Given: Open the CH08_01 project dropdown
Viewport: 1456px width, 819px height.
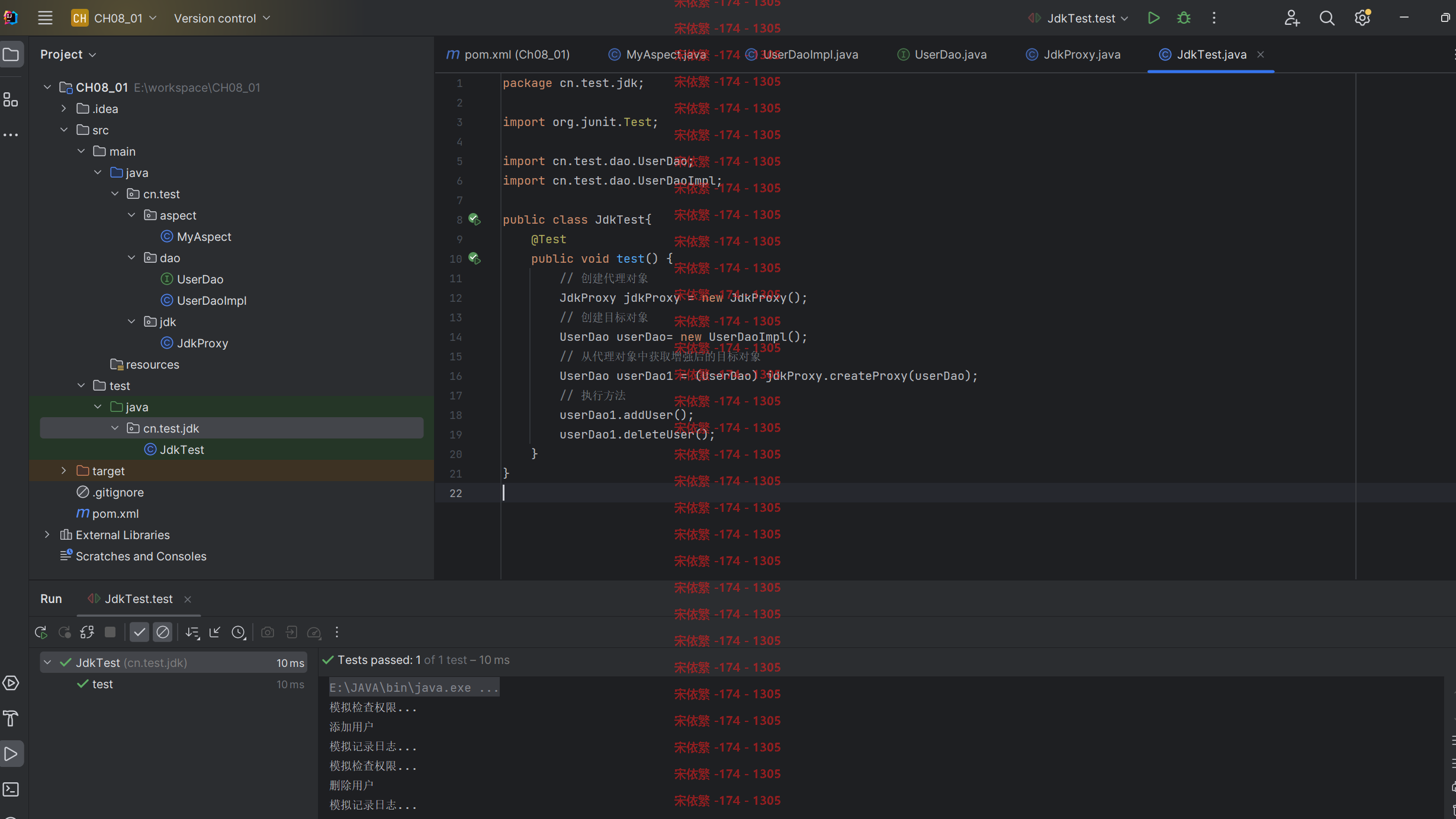Looking at the screenshot, I should click(x=114, y=18).
